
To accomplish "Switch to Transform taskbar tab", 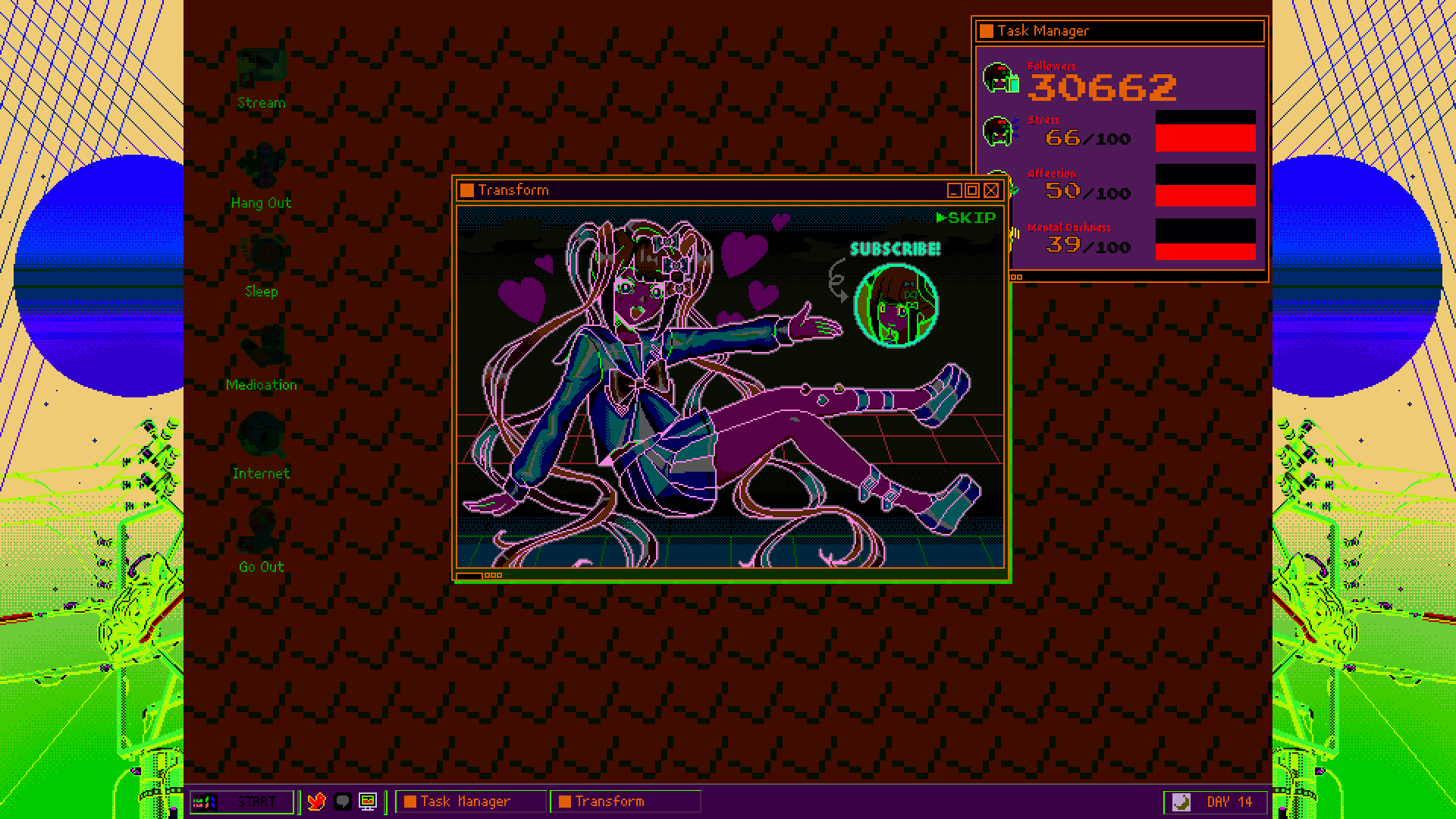I will (625, 802).
